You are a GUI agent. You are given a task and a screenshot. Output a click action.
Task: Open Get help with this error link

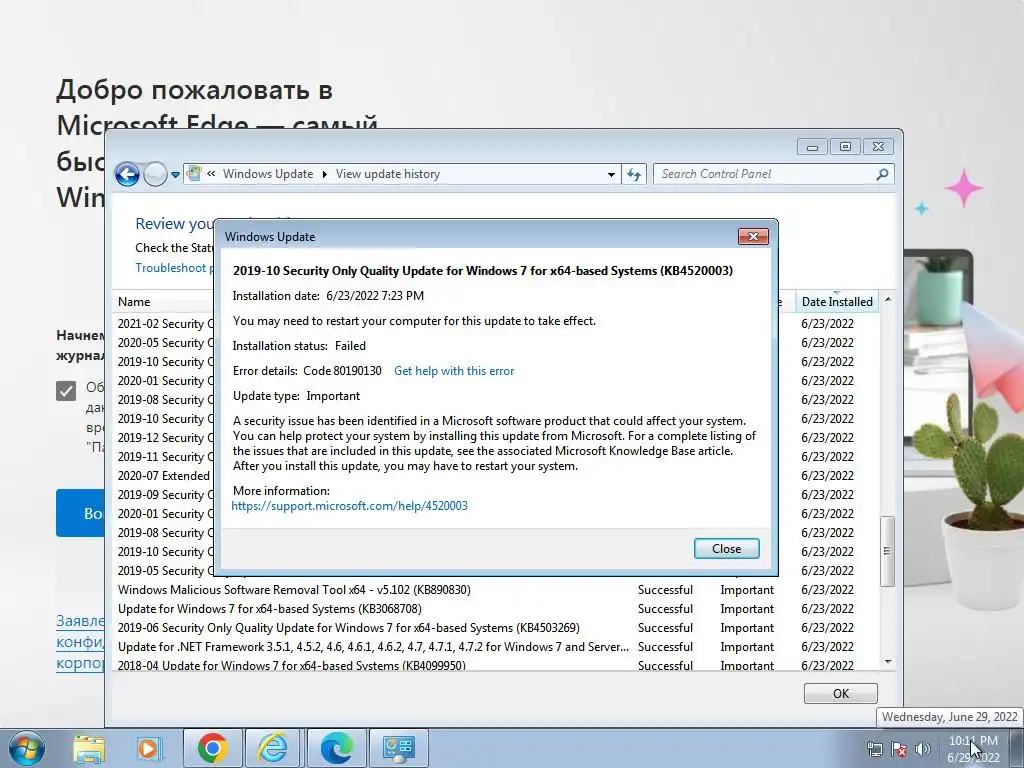click(454, 371)
